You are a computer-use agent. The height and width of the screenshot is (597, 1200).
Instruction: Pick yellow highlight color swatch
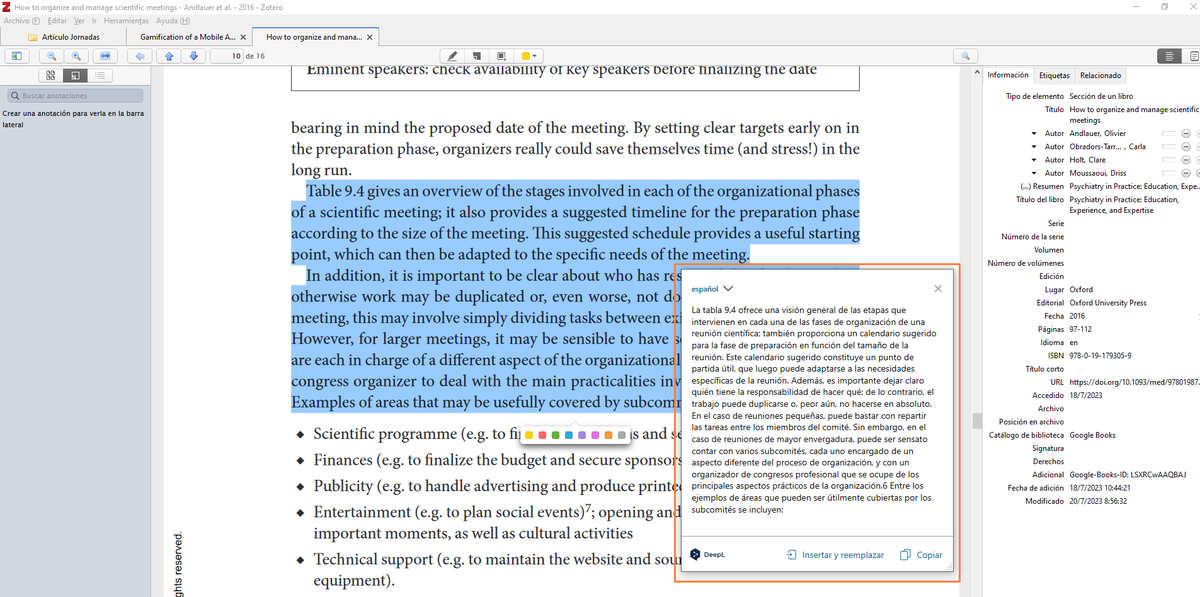pos(530,435)
